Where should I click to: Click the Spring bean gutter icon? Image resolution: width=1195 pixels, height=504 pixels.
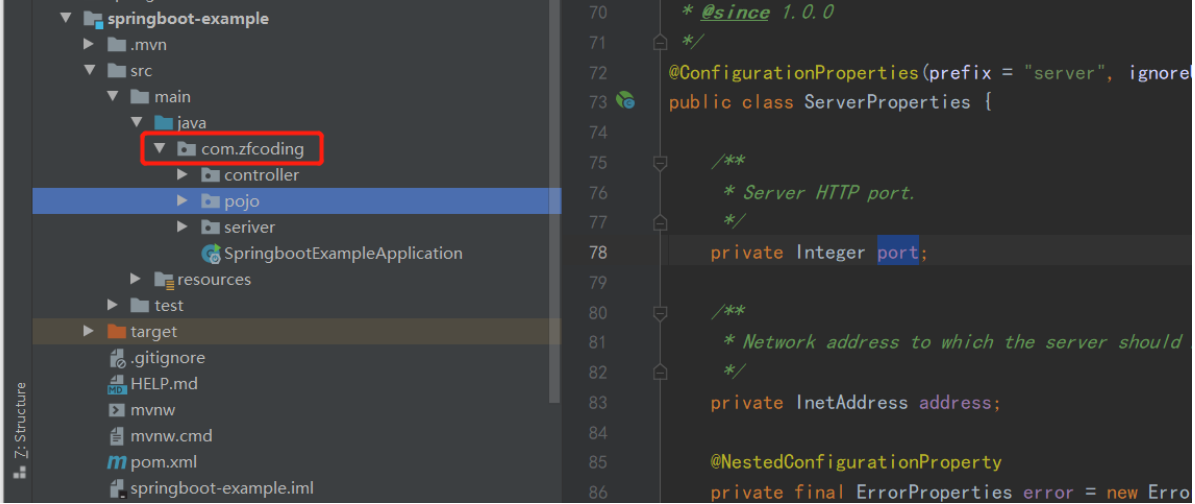626,101
